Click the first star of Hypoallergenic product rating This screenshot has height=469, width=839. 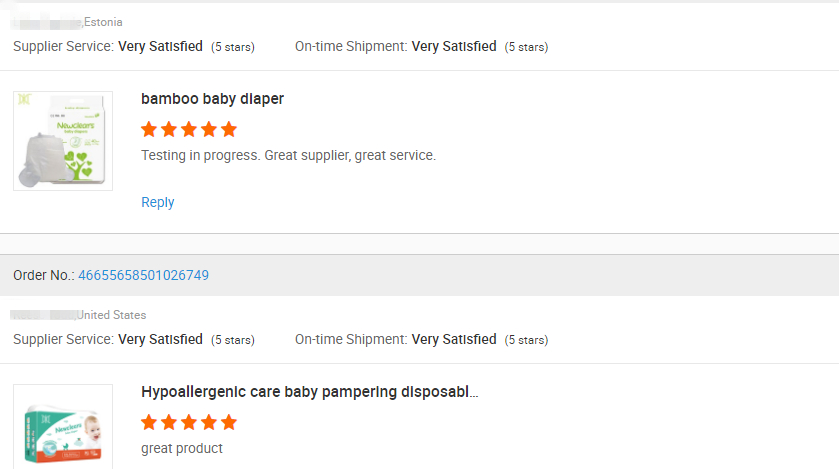pos(149,422)
